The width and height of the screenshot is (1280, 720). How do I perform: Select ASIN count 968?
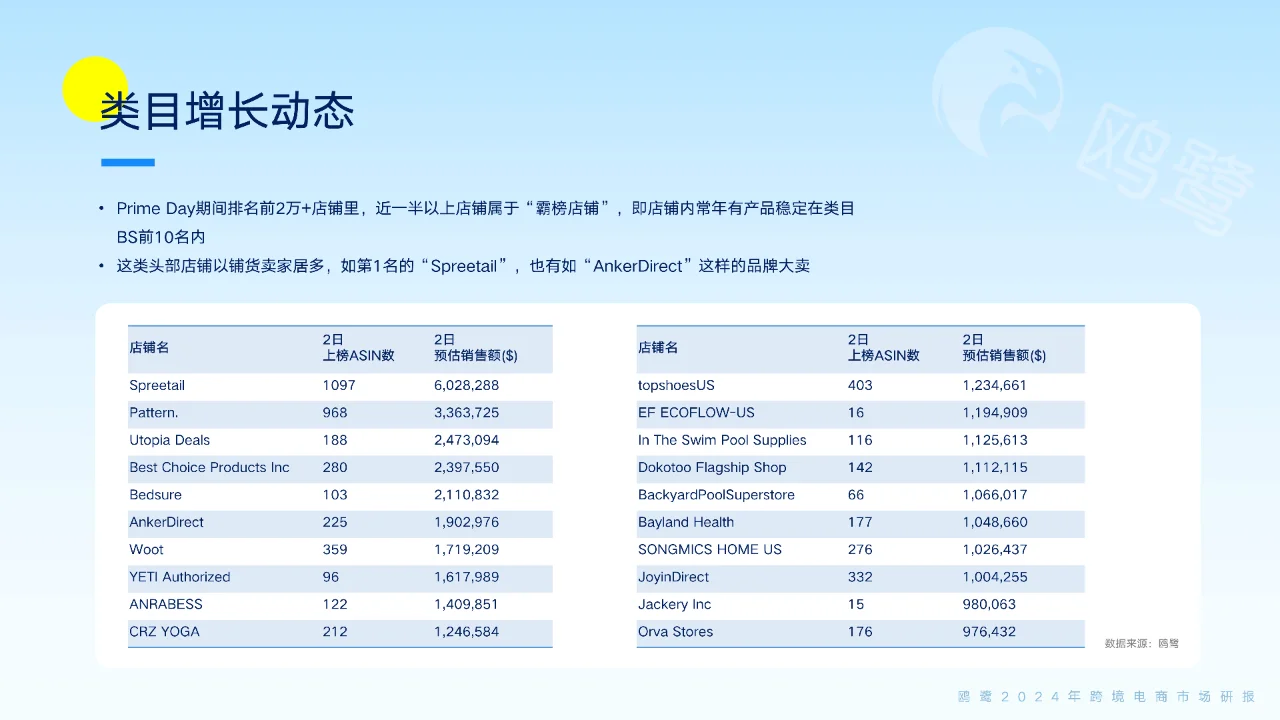pyautogui.click(x=335, y=412)
